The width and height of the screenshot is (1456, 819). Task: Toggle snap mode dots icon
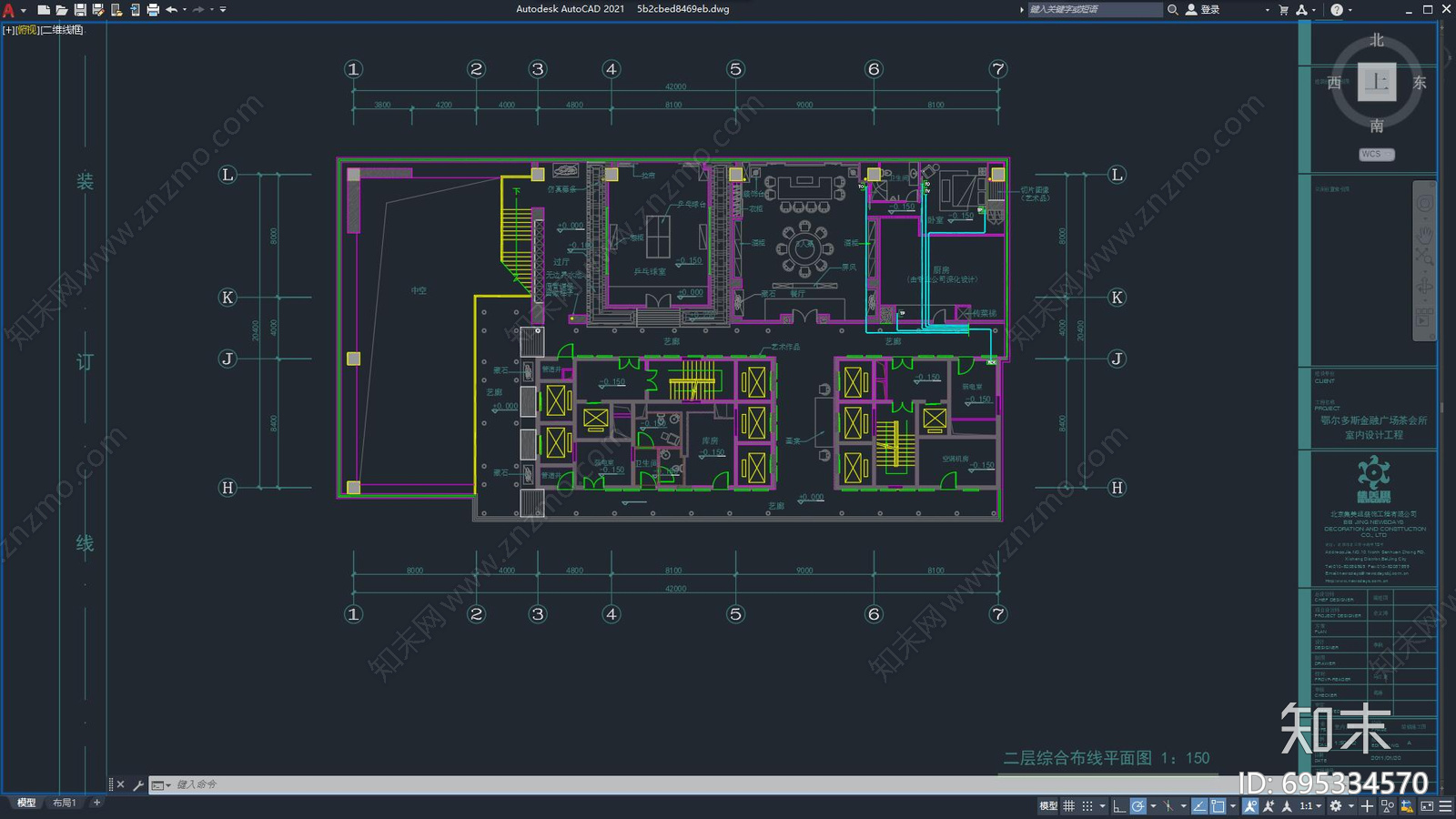click(1087, 805)
